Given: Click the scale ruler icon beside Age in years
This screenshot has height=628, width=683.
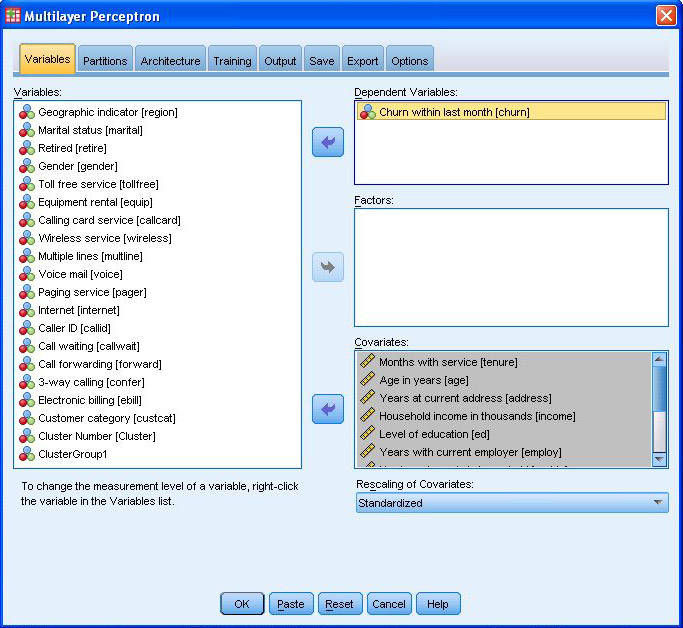Looking at the screenshot, I should pos(367,380).
